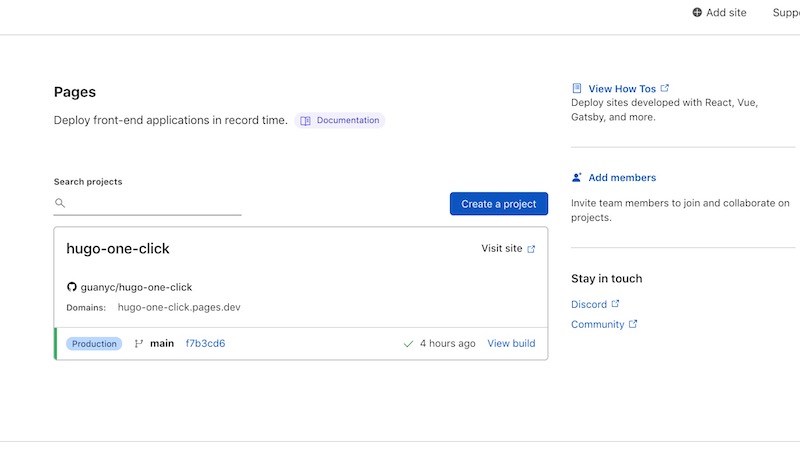
Task: Click the external link icon beside Visit site
Action: (x=531, y=249)
